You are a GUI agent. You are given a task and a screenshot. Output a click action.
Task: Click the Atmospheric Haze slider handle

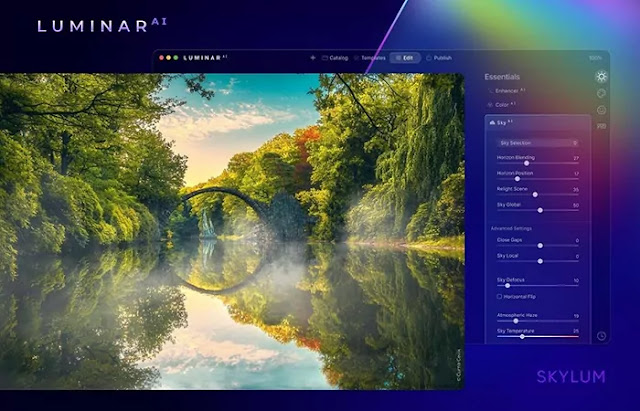click(516, 321)
